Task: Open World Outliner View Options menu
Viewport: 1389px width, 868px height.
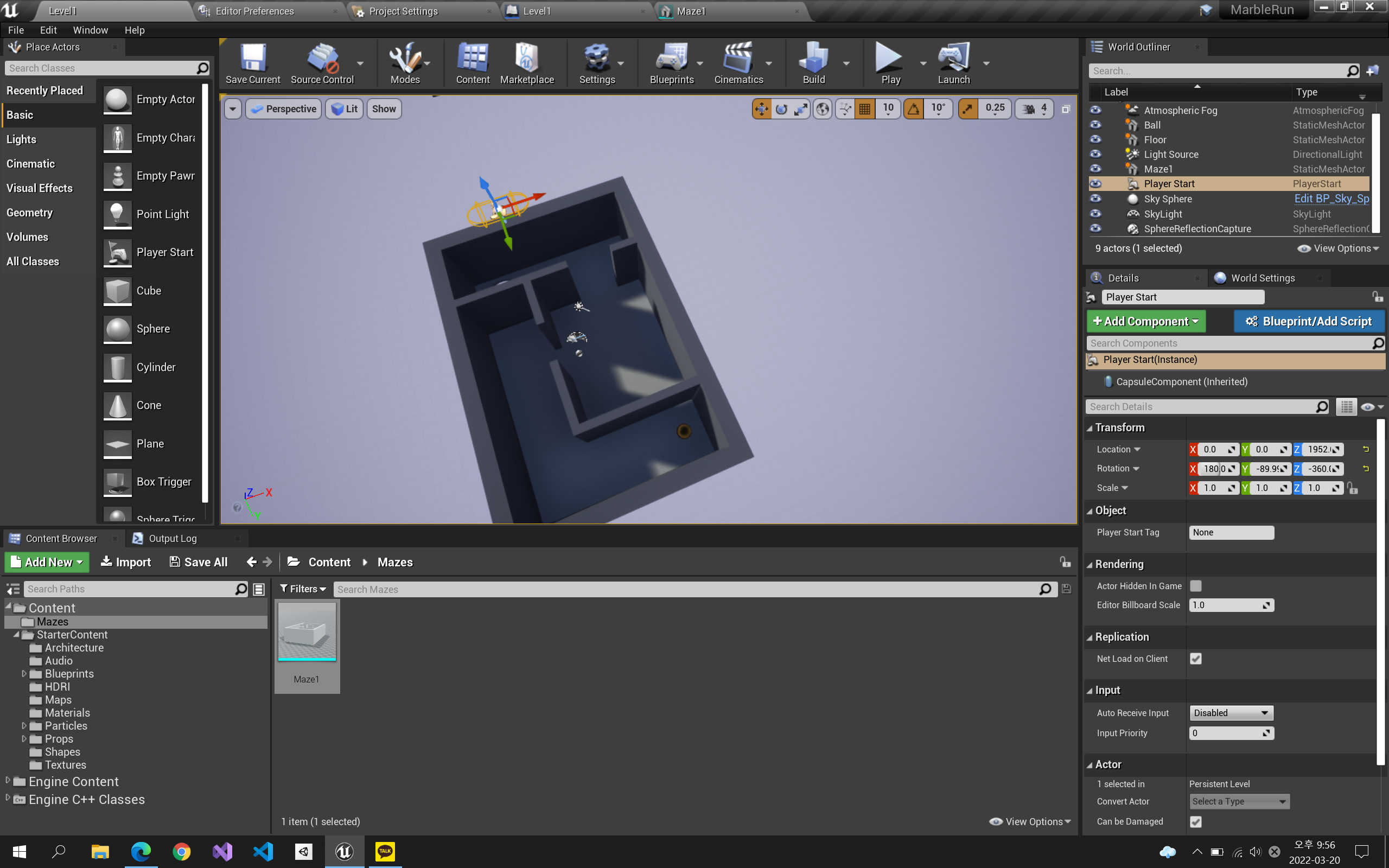Action: point(1337,248)
